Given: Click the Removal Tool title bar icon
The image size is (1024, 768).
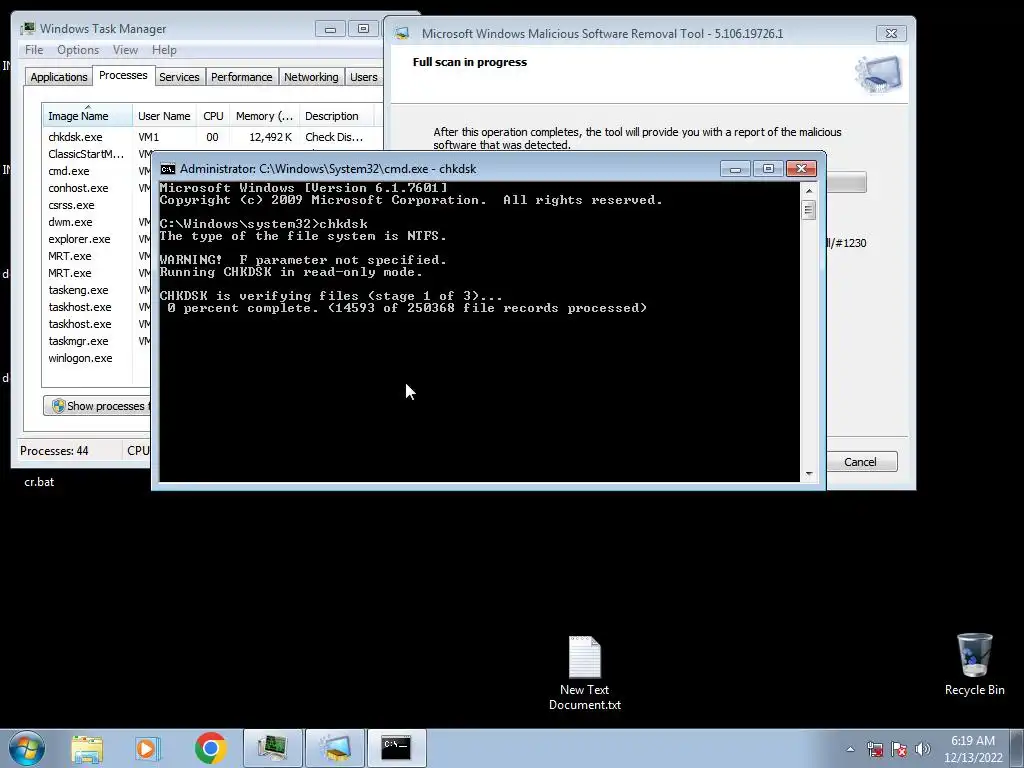Looking at the screenshot, I should 402,33.
